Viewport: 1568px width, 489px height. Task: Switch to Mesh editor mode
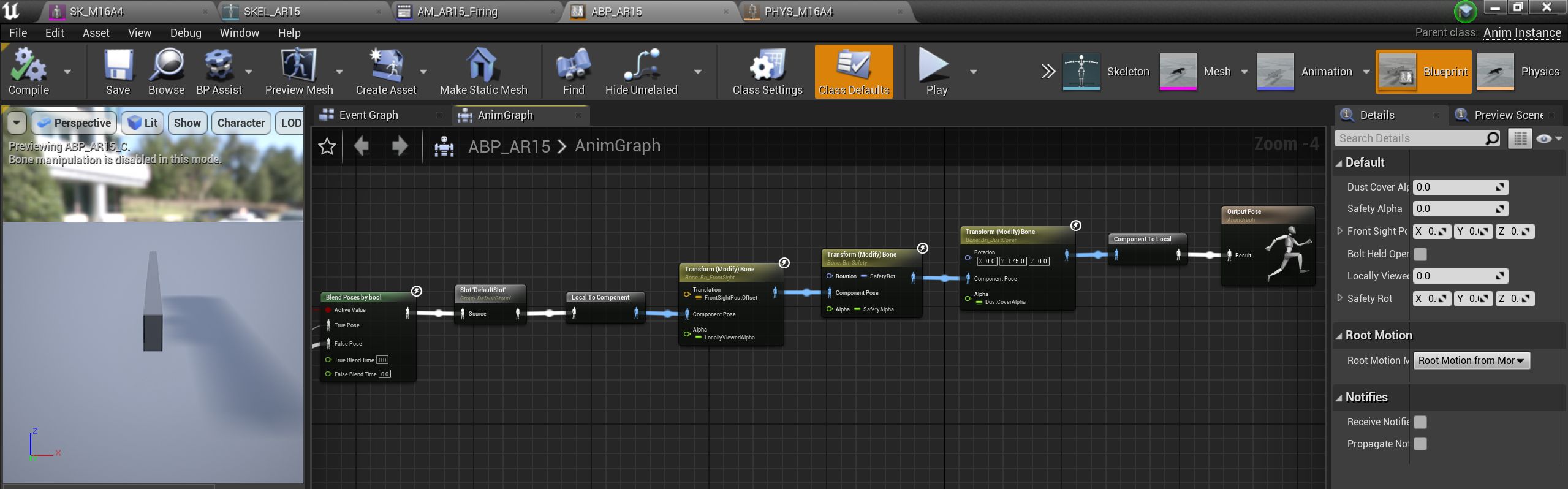tap(1196, 72)
